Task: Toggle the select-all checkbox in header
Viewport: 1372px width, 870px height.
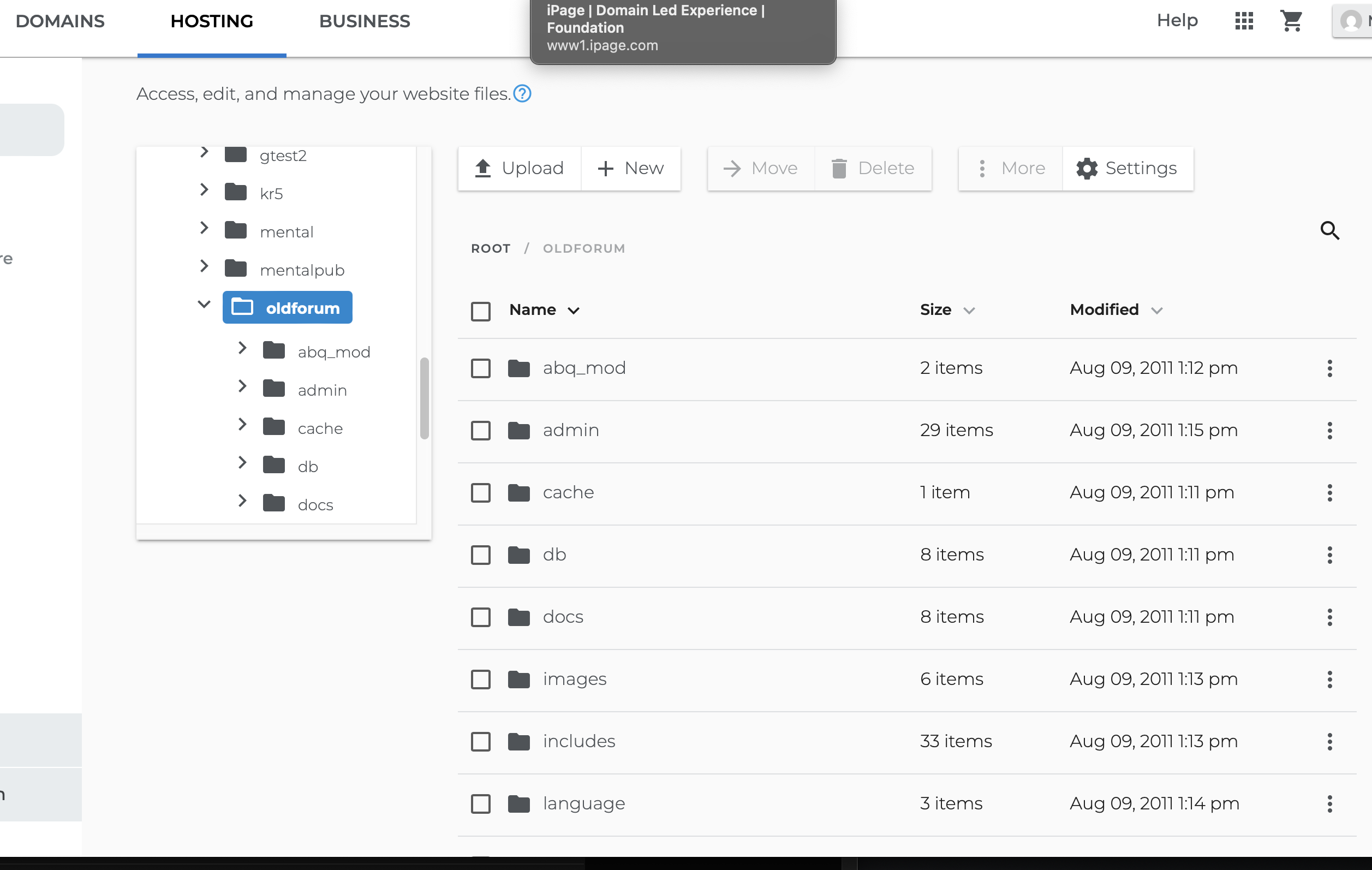Action: pos(480,311)
